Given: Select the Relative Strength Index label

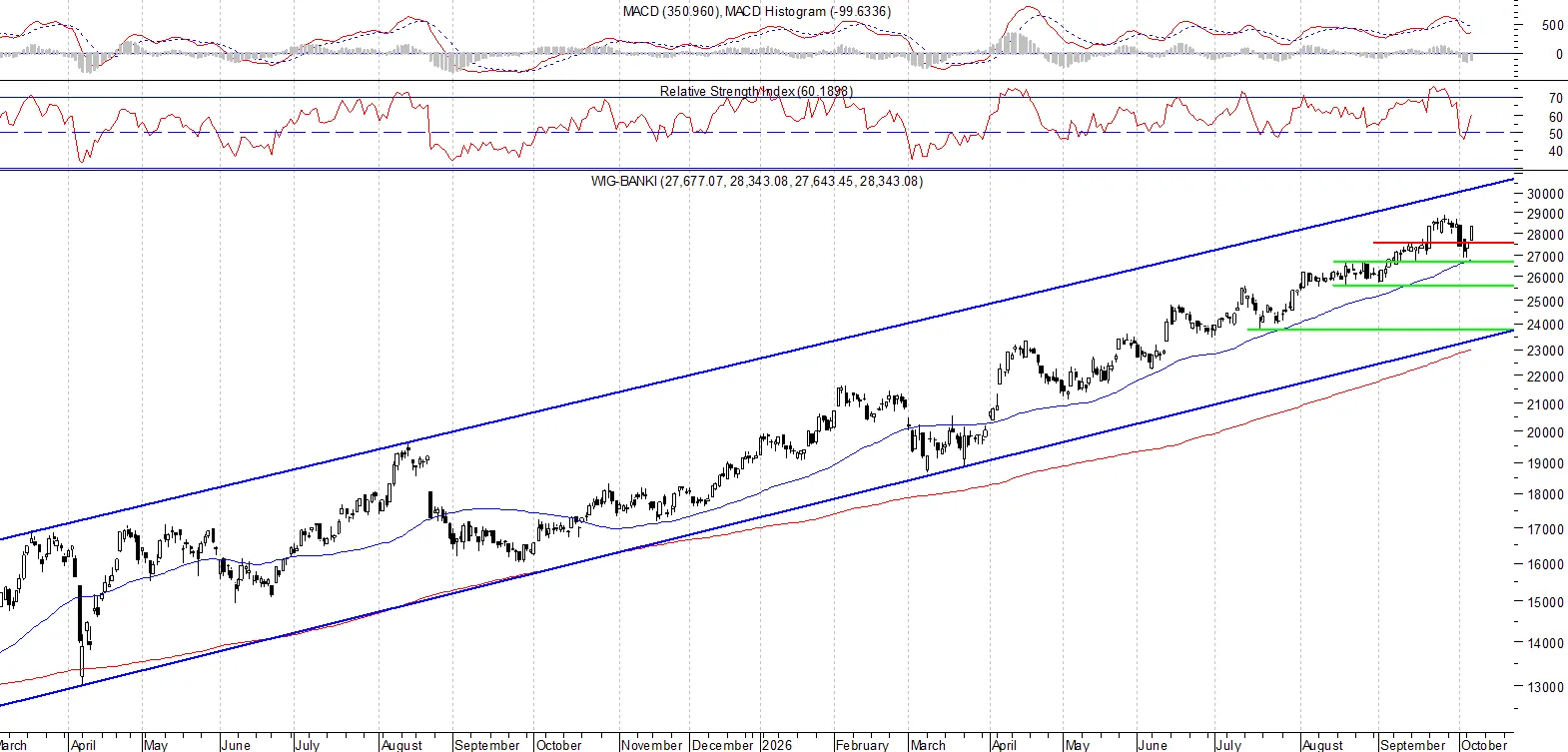Looking at the screenshot, I should 756,91.
